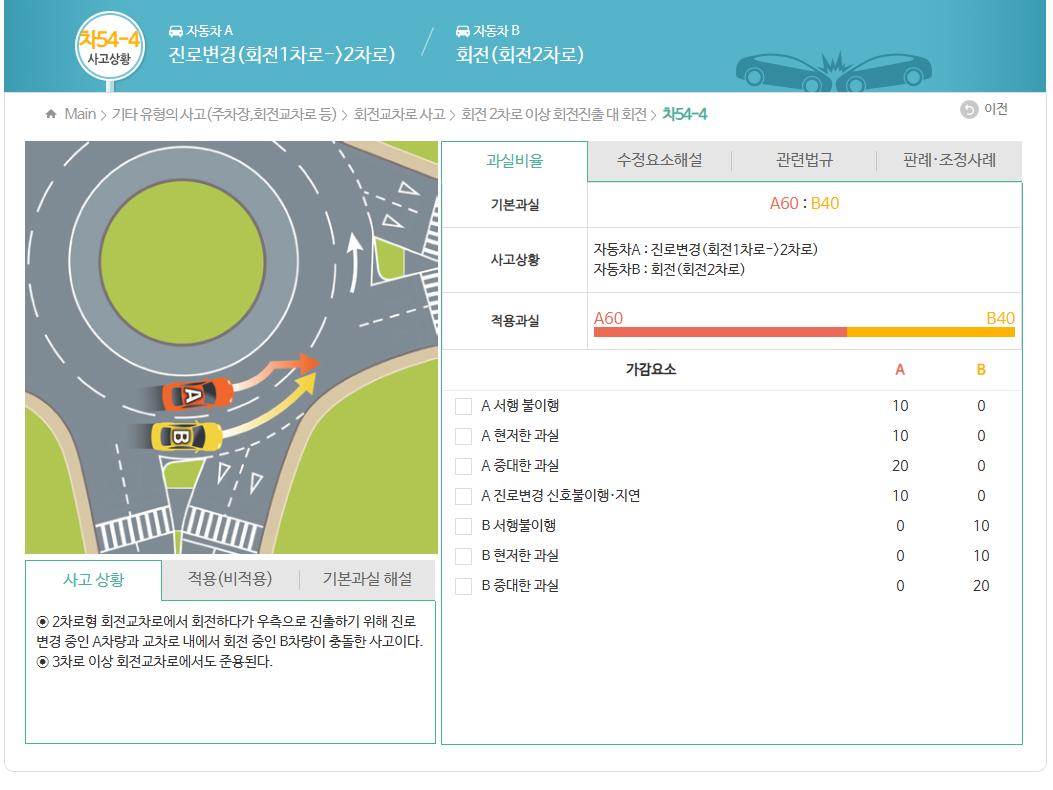Switch to the 수정요소해설 tab
The width and height of the screenshot is (1053, 790).
[x=659, y=161]
